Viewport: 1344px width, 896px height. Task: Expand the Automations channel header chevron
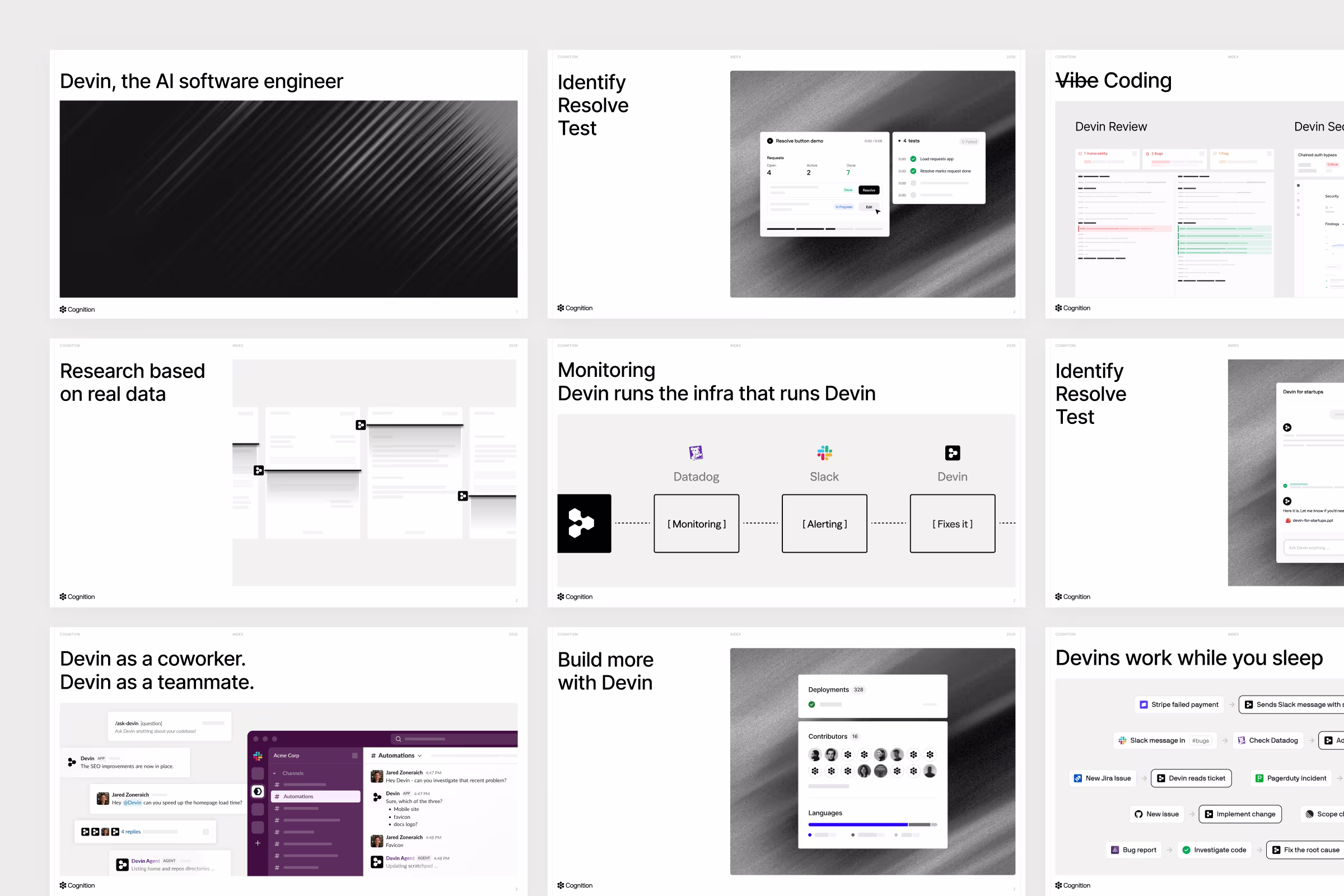point(420,756)
